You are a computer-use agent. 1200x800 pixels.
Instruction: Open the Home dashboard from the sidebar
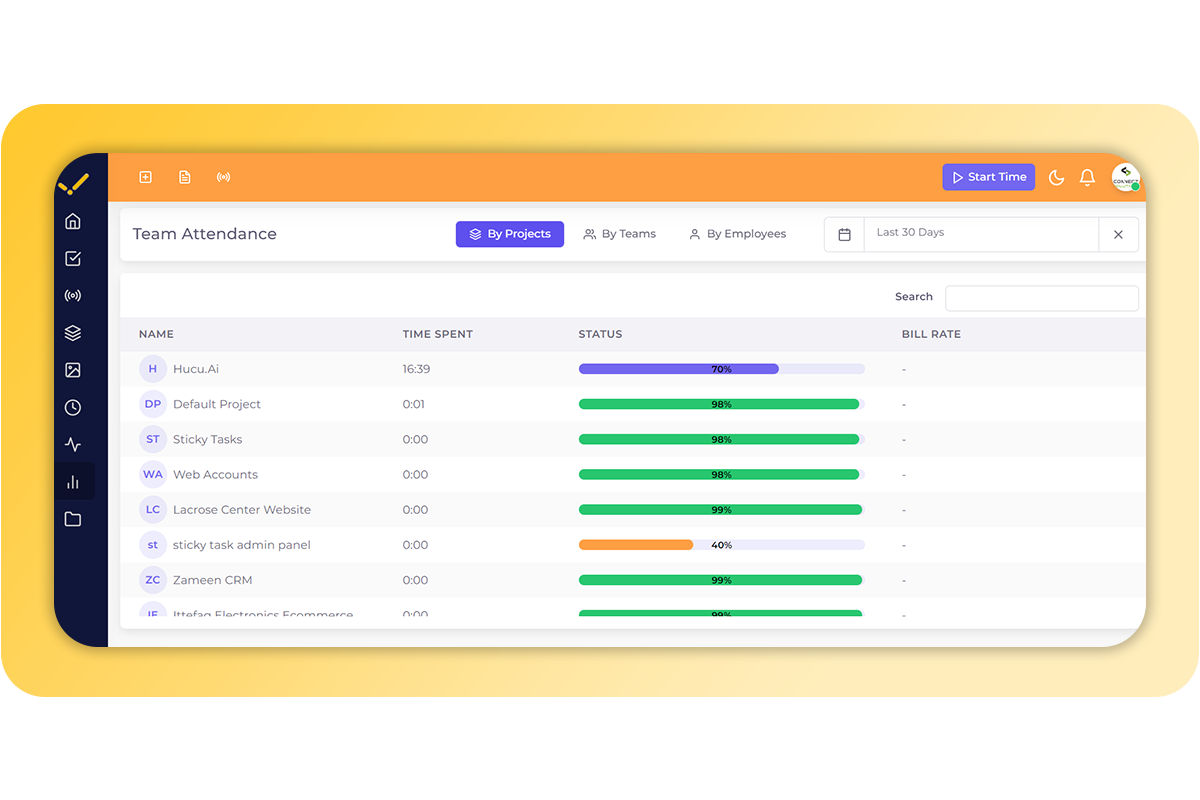coord(72,220)
